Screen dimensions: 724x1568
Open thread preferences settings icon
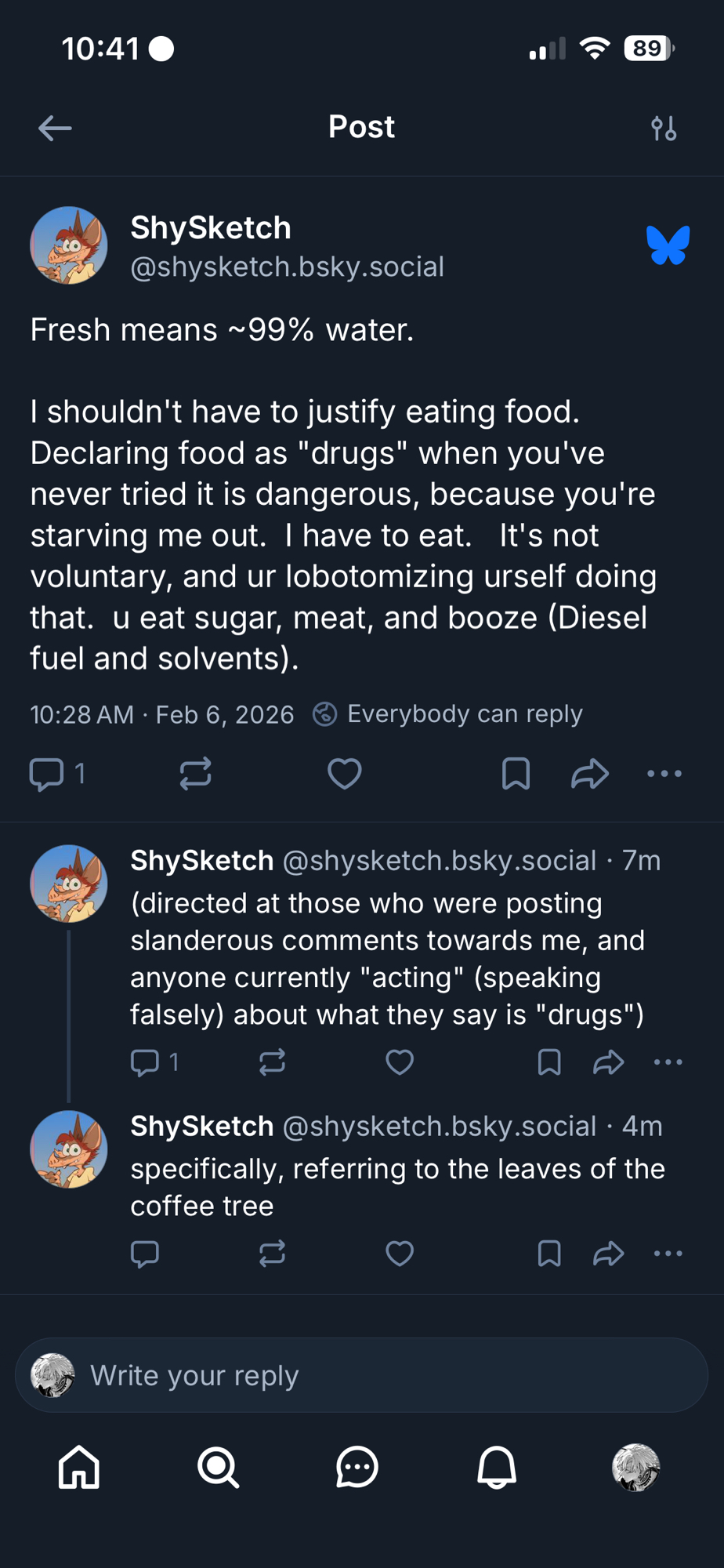pos(664,128)
